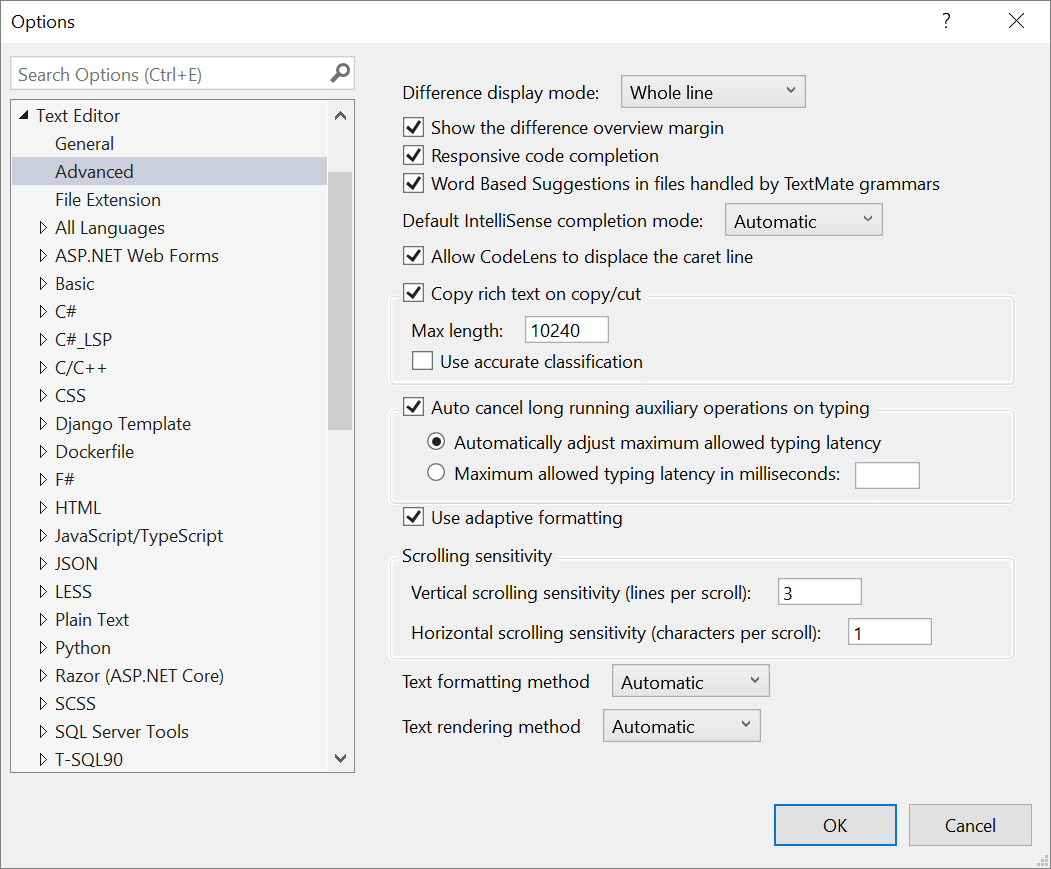Click the Cancel button
Image resolution: width=1051 pixels, height=869 pixels.
pyautogui.click(x=970, y=825)
